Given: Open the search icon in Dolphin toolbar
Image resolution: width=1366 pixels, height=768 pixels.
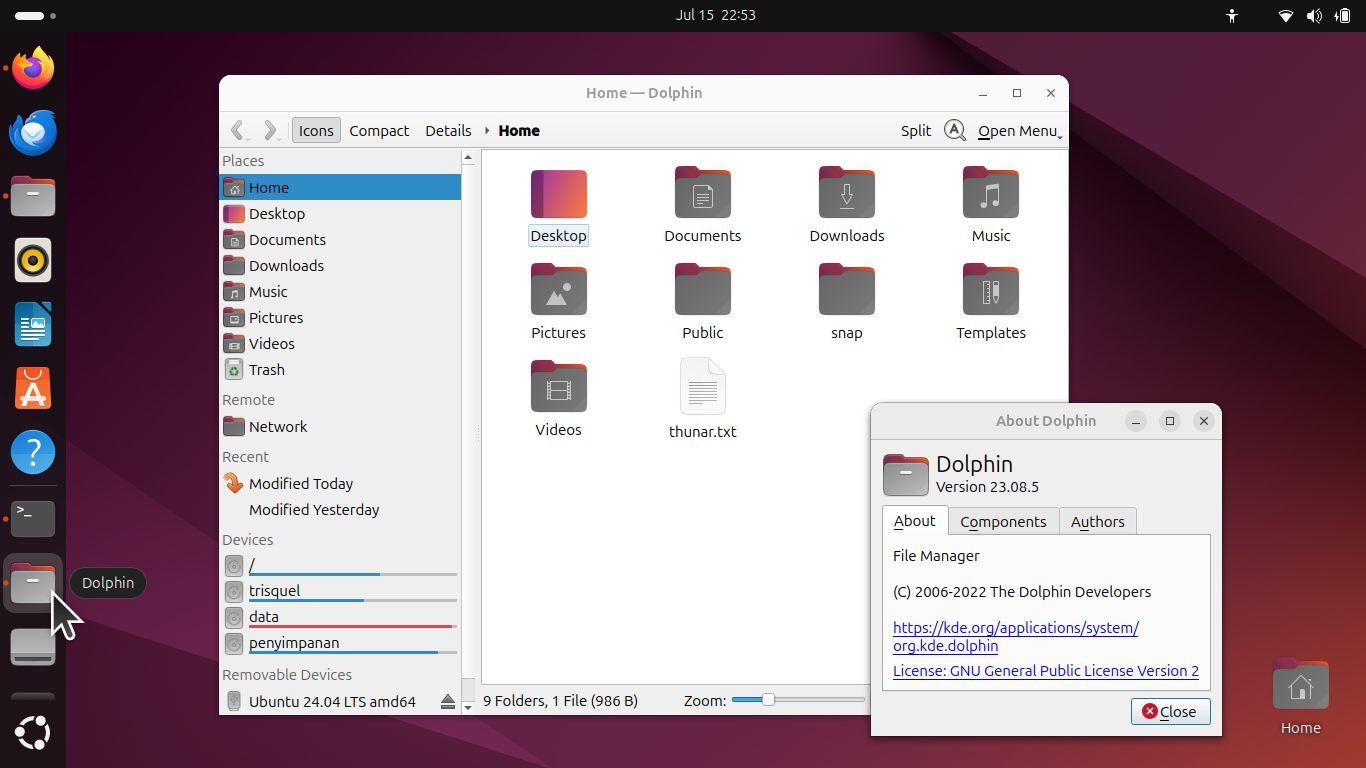Looking at the screenshot, I should point(954,130).
